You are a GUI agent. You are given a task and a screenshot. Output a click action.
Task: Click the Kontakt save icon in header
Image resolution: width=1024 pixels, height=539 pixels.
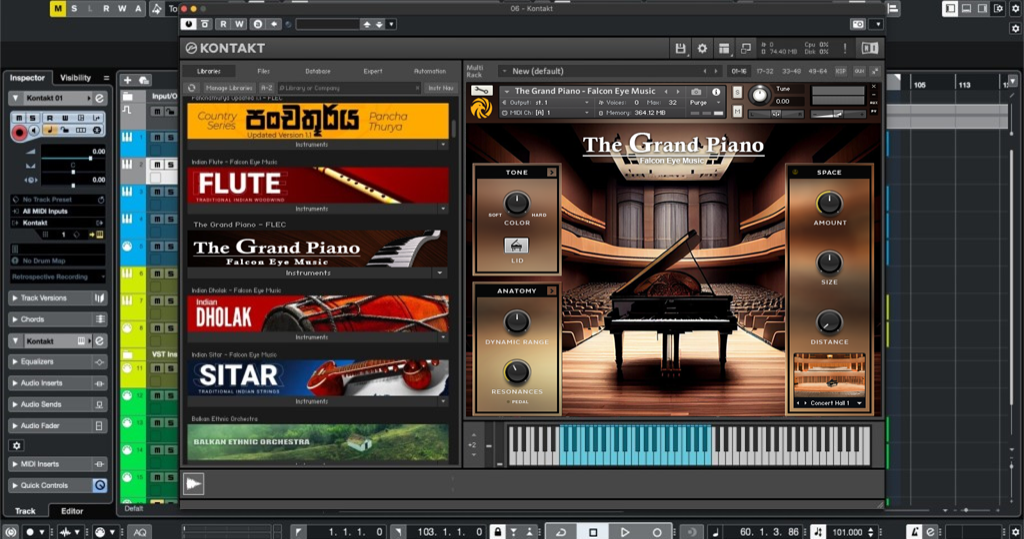click(681, 48)
